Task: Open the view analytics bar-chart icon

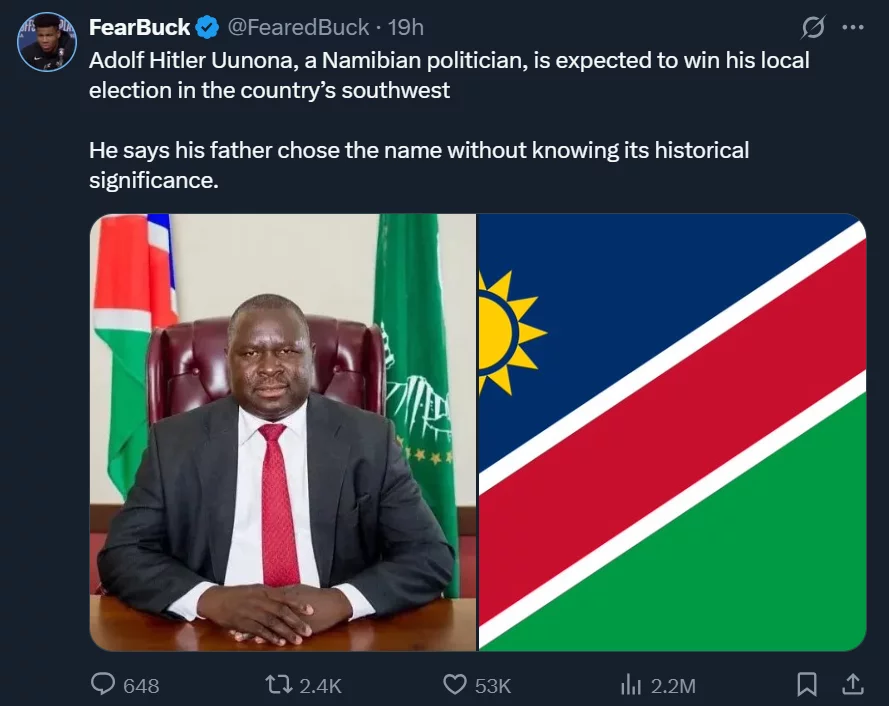Action: tap(630, 684)
